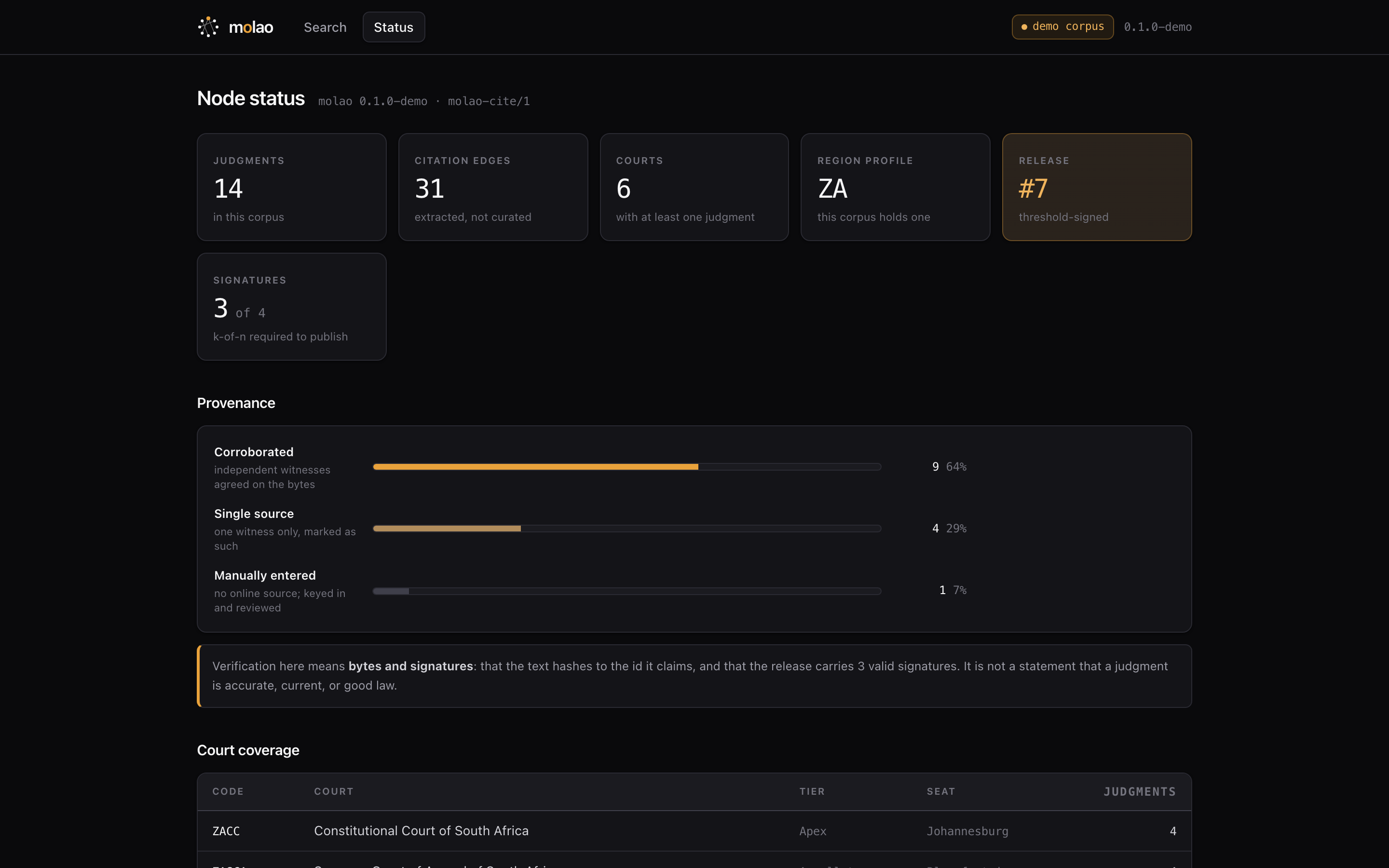The width and height of the screenshot is (1389, 868).
Task: Click the 0.1.0-demo version label
Action: (x=1157, y=27)
